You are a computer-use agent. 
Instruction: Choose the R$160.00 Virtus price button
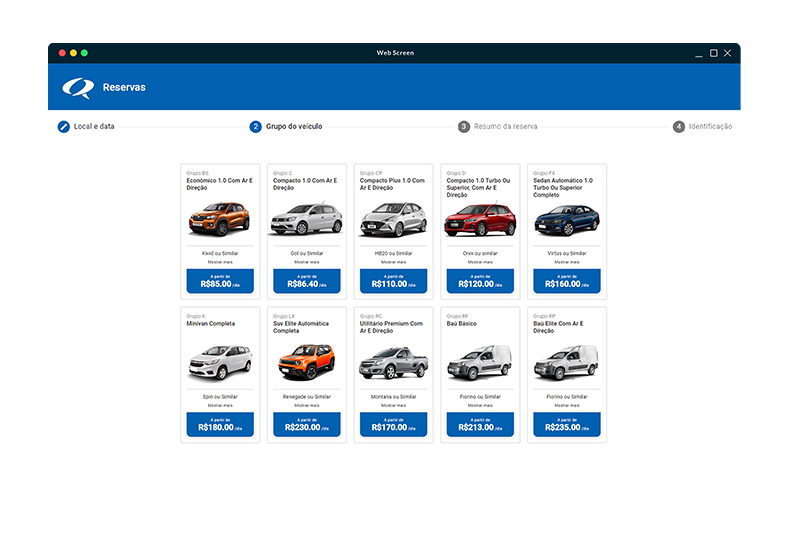pos(567,281)
